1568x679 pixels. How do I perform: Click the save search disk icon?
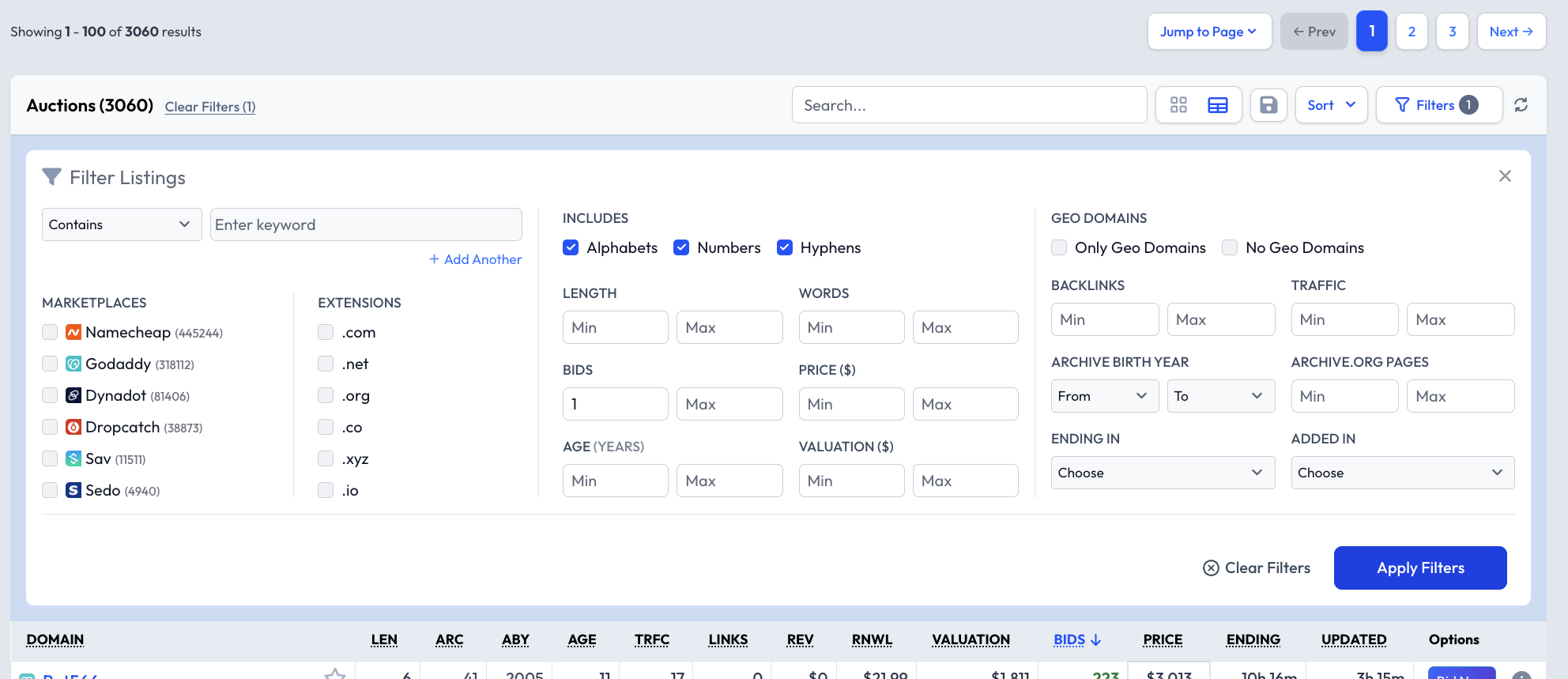pos(1268,105)
